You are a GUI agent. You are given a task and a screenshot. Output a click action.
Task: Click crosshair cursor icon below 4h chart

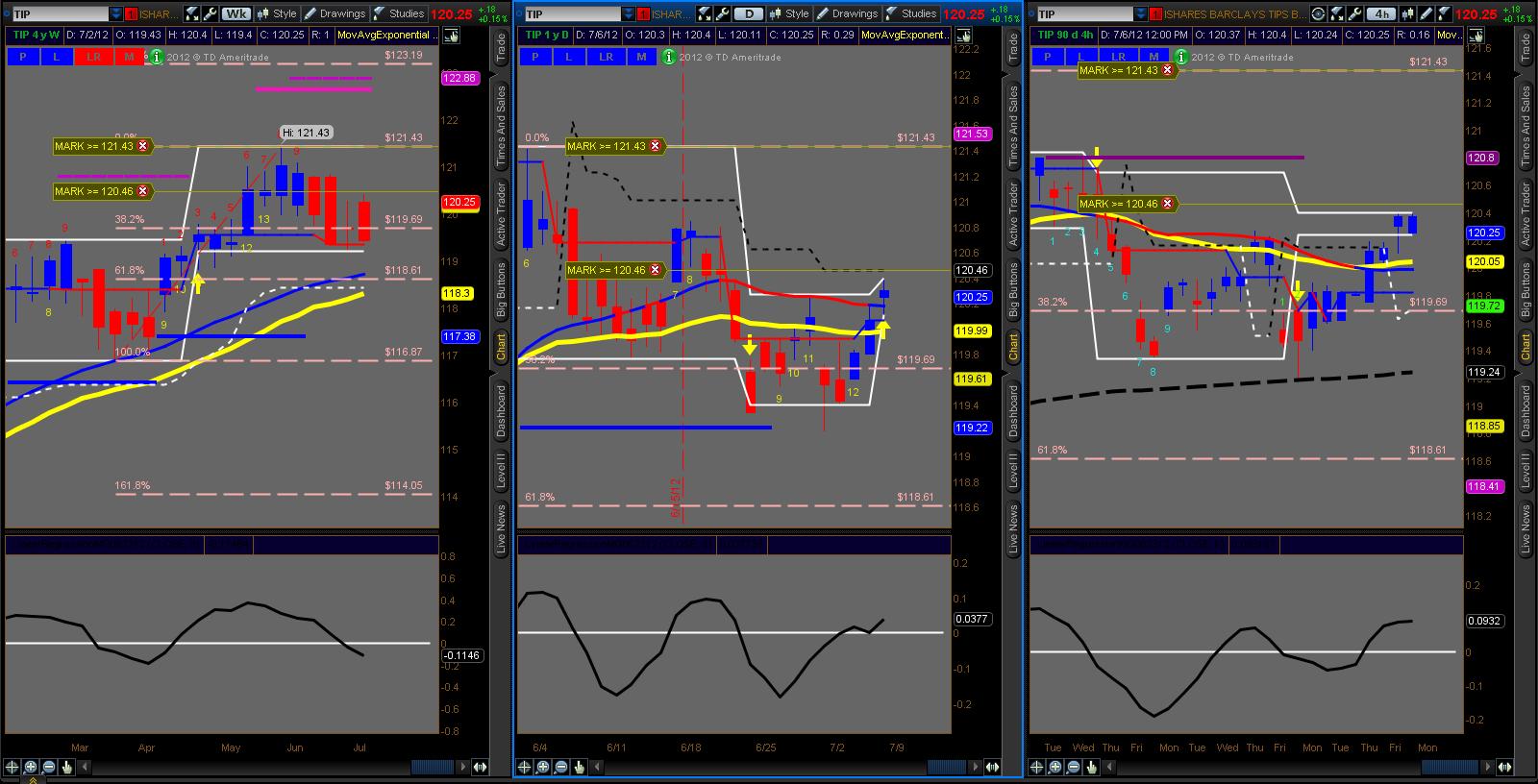click(1037, 767)
